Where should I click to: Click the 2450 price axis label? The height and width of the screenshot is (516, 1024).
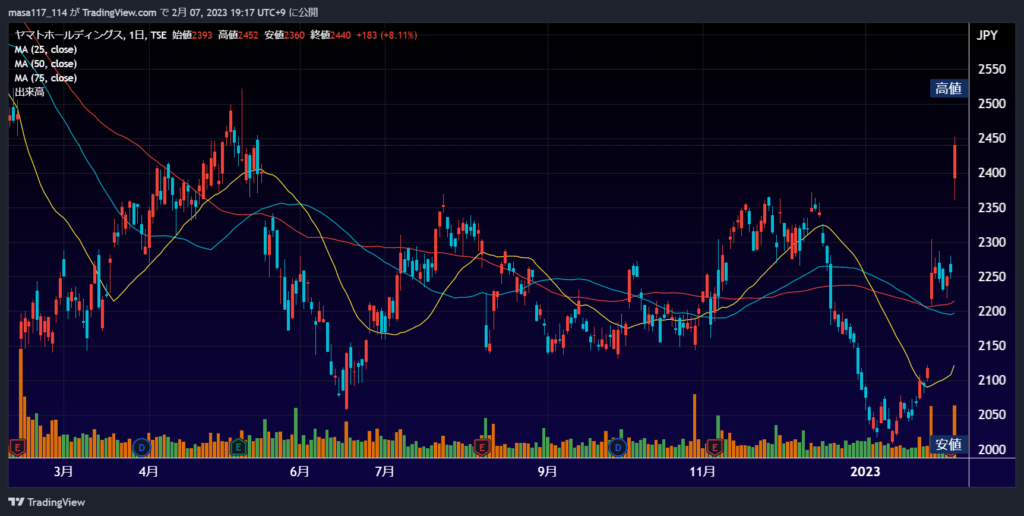[992, 138]
